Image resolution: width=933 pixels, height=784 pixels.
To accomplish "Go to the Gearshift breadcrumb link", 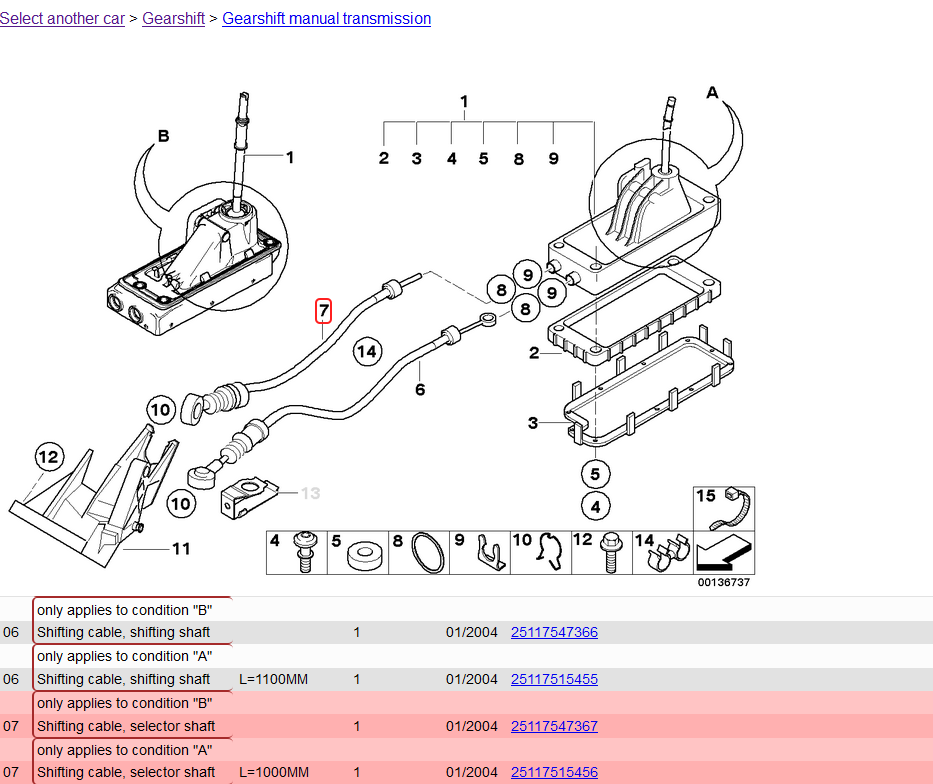I will pos(173,19).
